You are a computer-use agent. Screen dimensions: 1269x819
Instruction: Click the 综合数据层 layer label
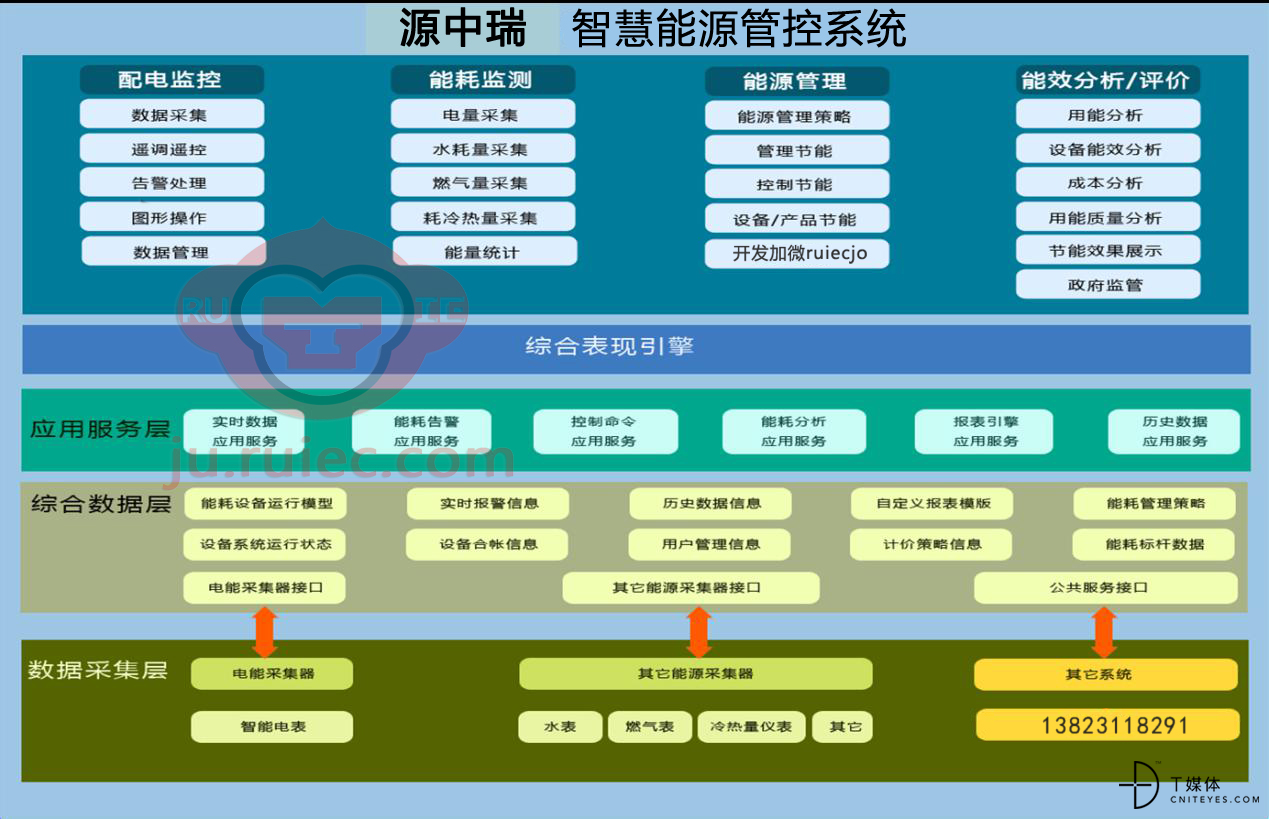tap(101, 504)
